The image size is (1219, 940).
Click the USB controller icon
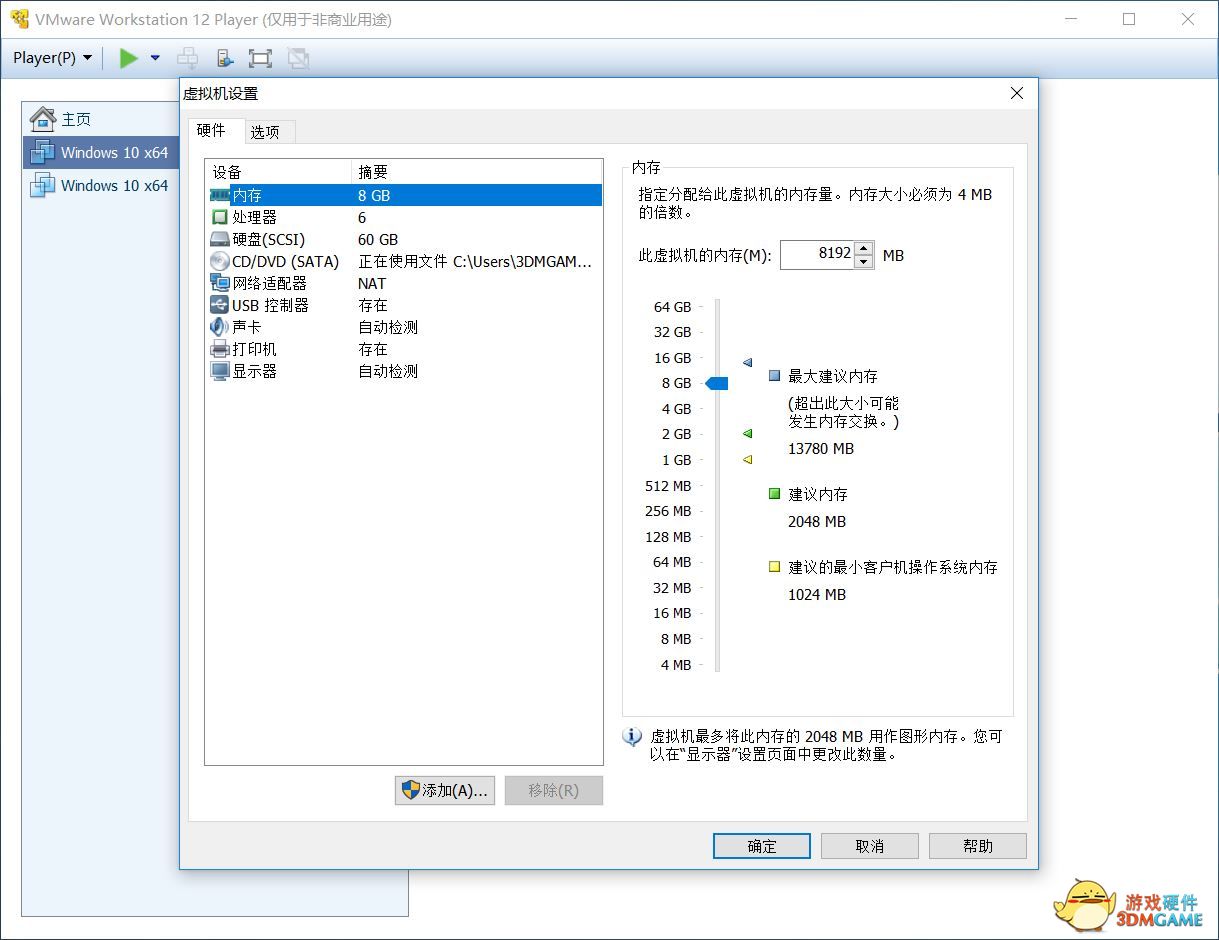(220, 305)
